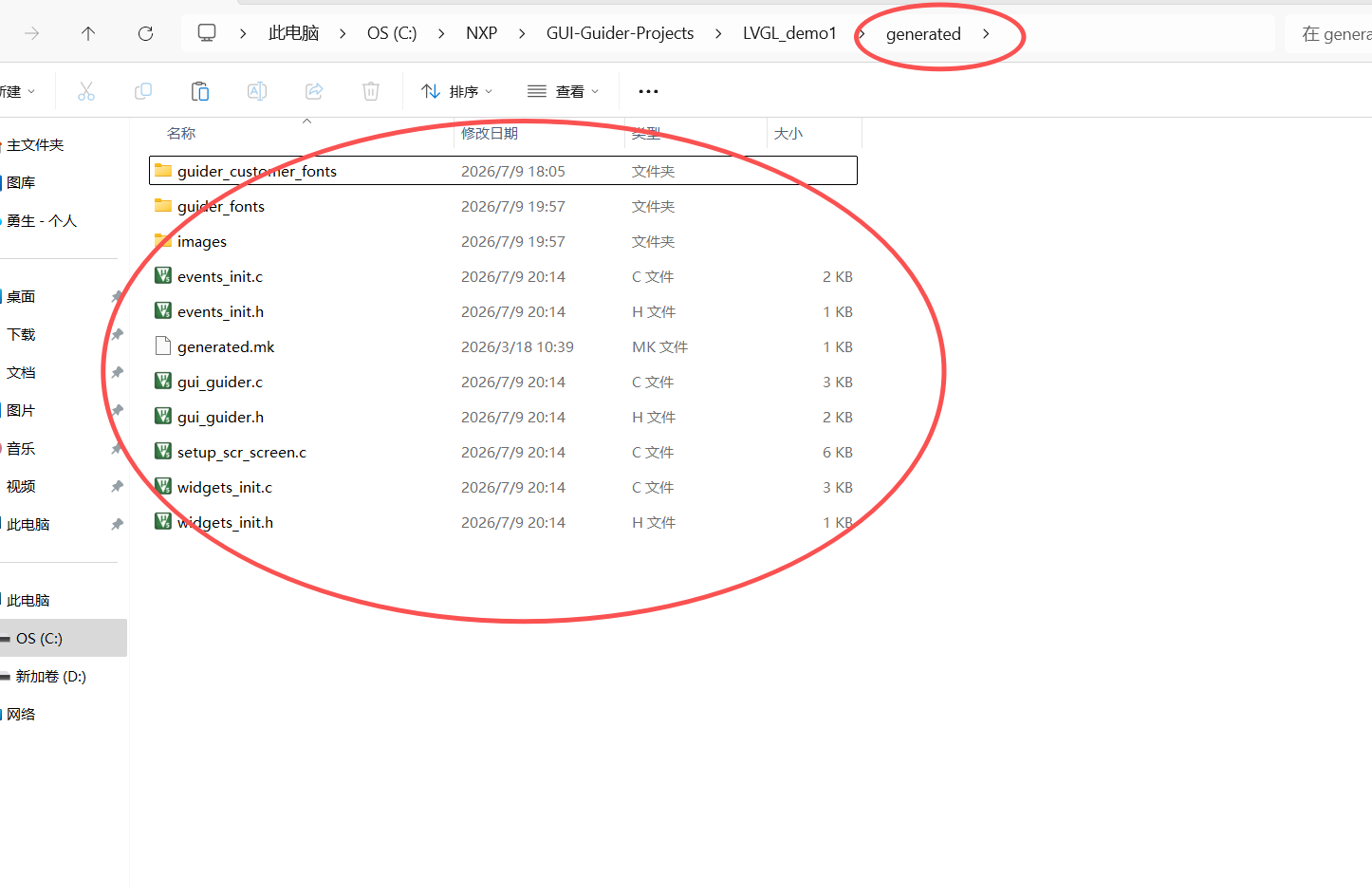Select OS (C:) drive in sidebar

pyautogui.click(x=63, y=638)
